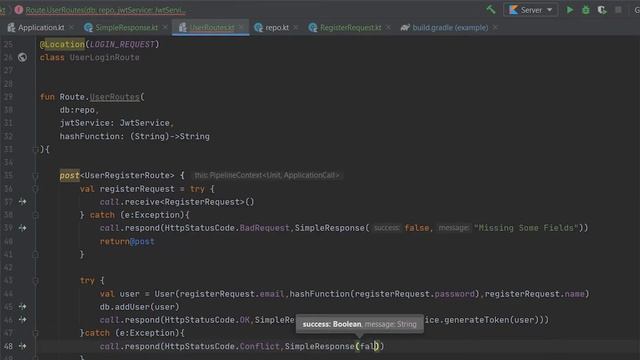The height and width of the screenshot is (360, 640).
Task: Click the @Location annotation on line 25
Action: [62, 44]
